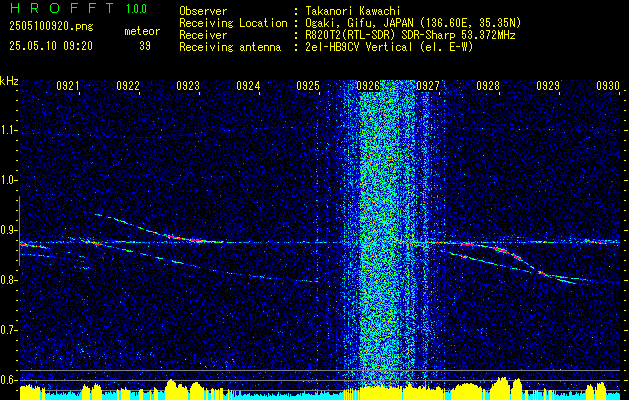Click the 1.1 frequency axis label
Screen dimensions: 629x400
click(x=8, y=130)
